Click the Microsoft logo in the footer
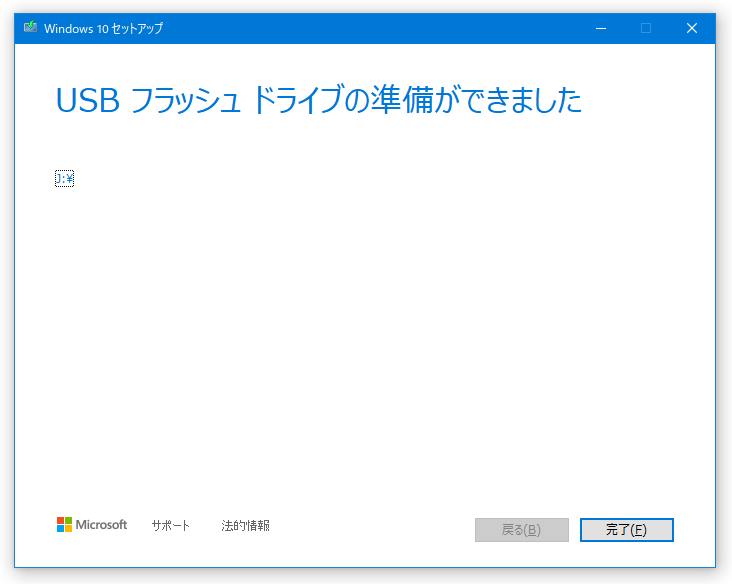The height and width of the screenshot is (584, 732). click(92, 525)
